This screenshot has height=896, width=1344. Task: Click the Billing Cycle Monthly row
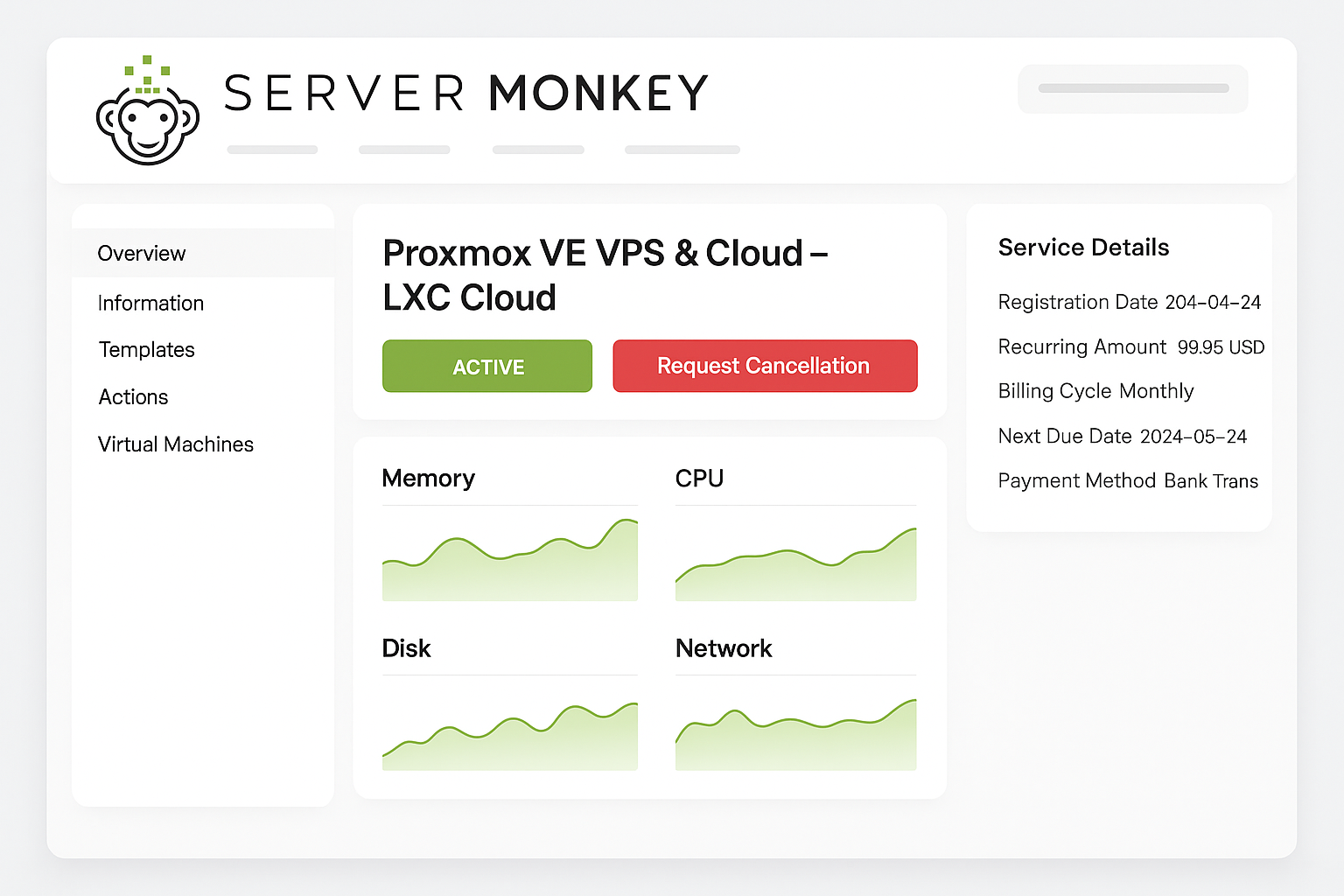[x=1095, y=391]
